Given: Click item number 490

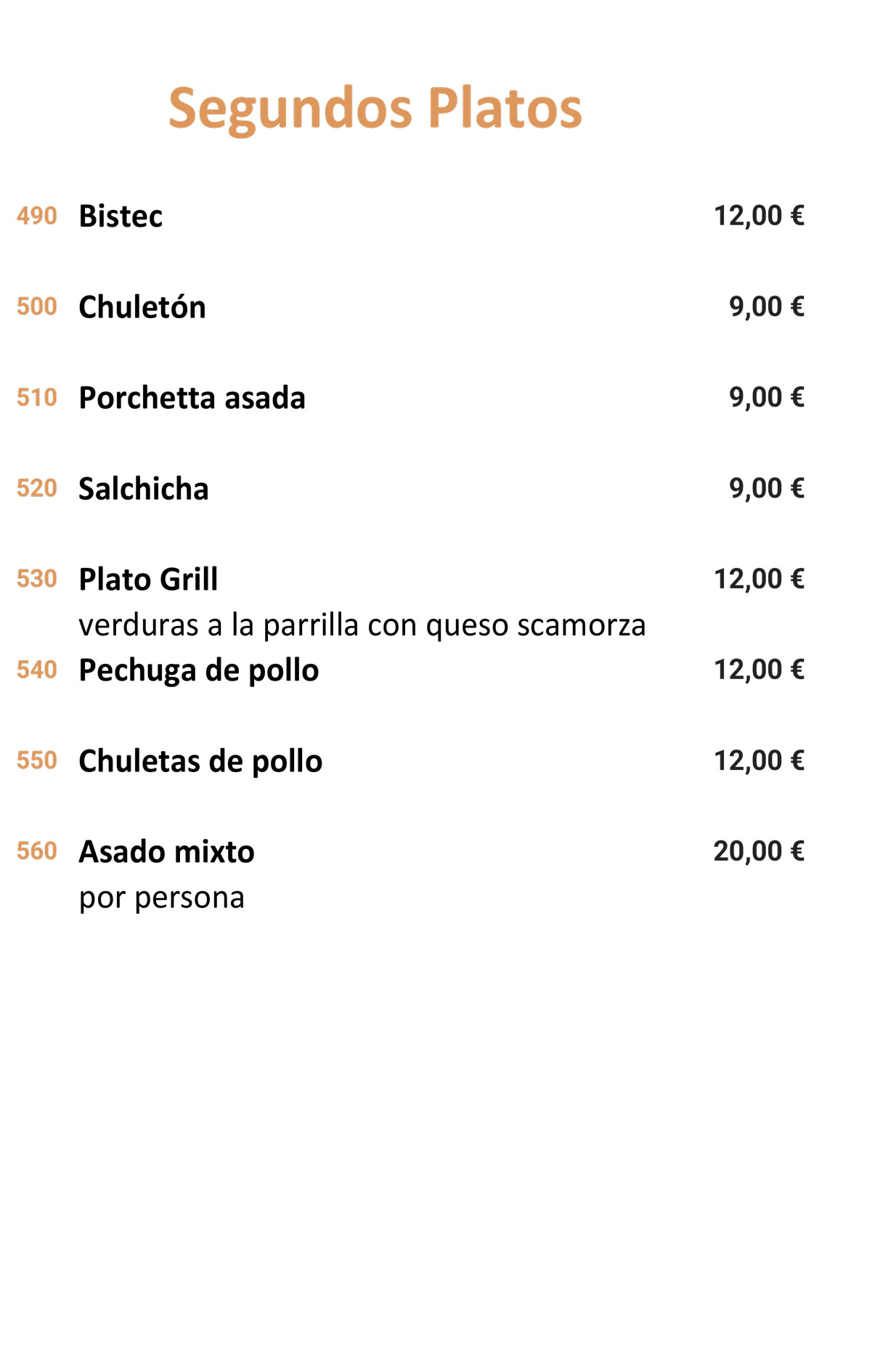Looking at the screenshot, I should (37, 216).
